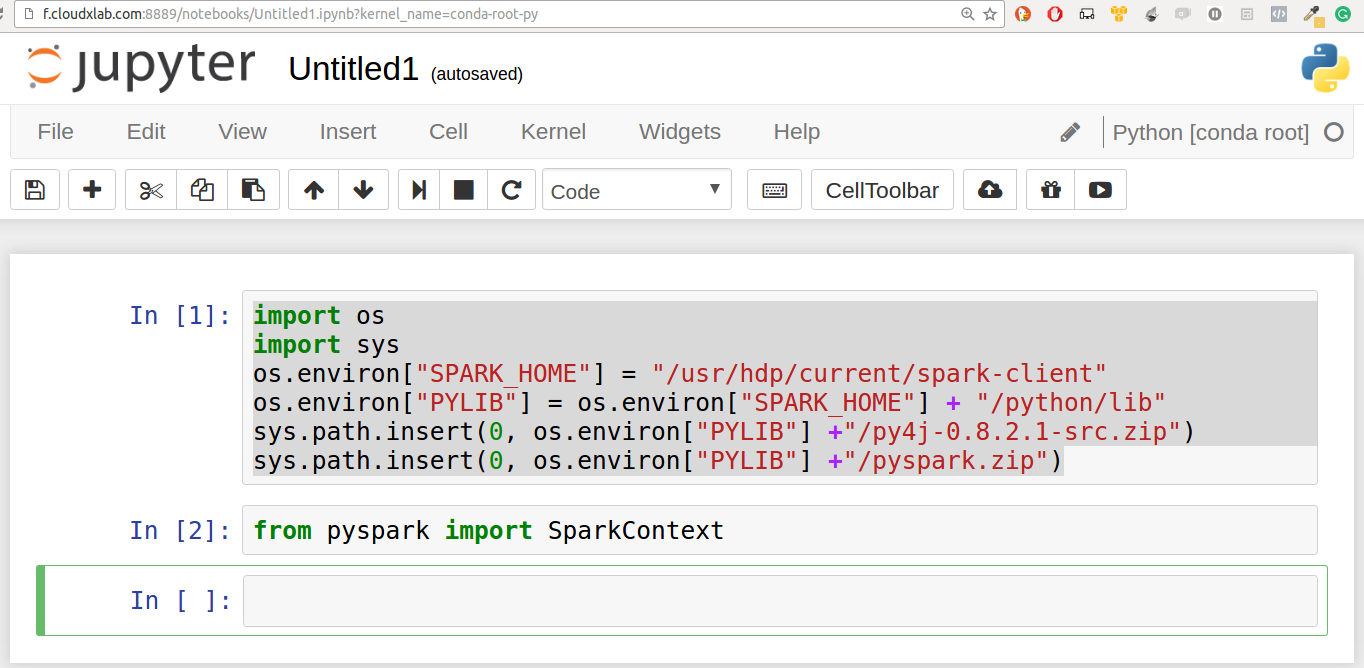This screenshot has height=668, width=1364.
Task: Move selected cell down arrow
Action: coord(364,190)
